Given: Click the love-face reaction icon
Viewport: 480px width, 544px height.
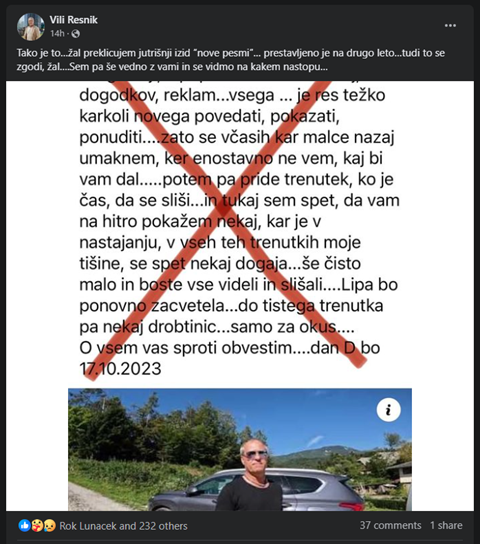Looking at the screenshot, I should 37,526.
